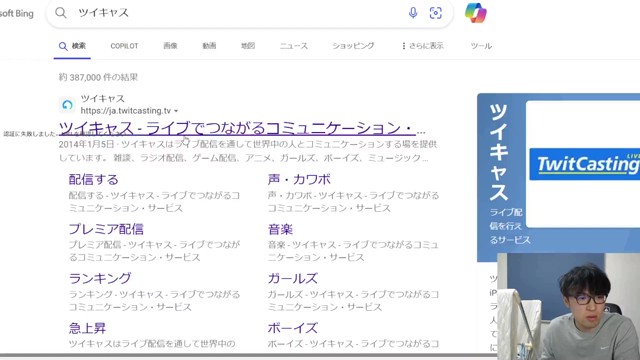Expand the dropdown arrow next to ja.twitcasting.tv URL
The width and height of the screenshot is (640, 360).
176,111
